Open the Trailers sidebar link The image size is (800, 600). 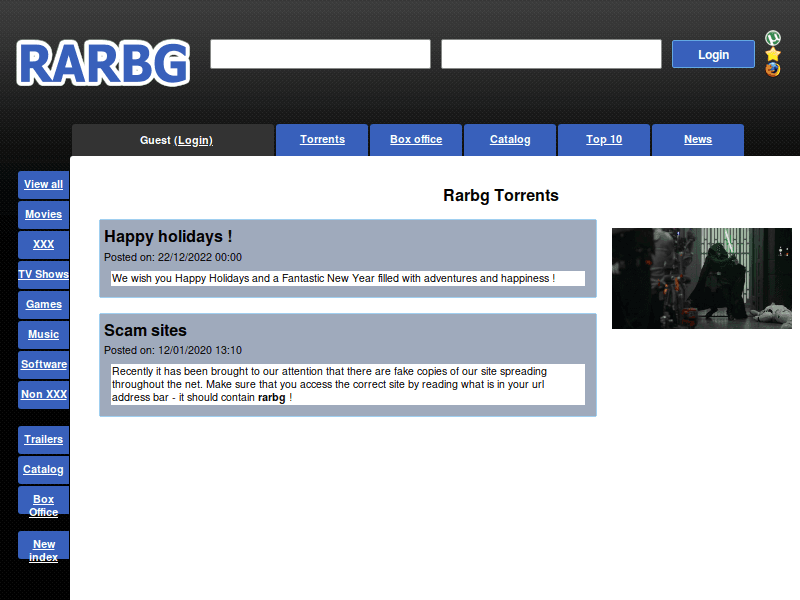pos(43,439)
